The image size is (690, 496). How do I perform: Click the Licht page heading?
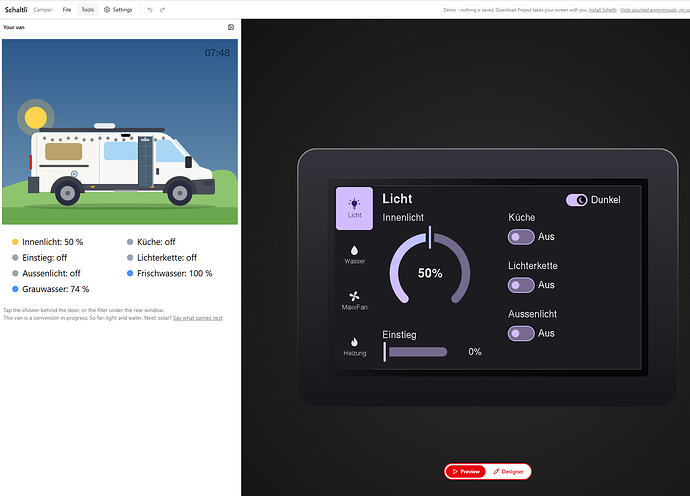point(397,199)
